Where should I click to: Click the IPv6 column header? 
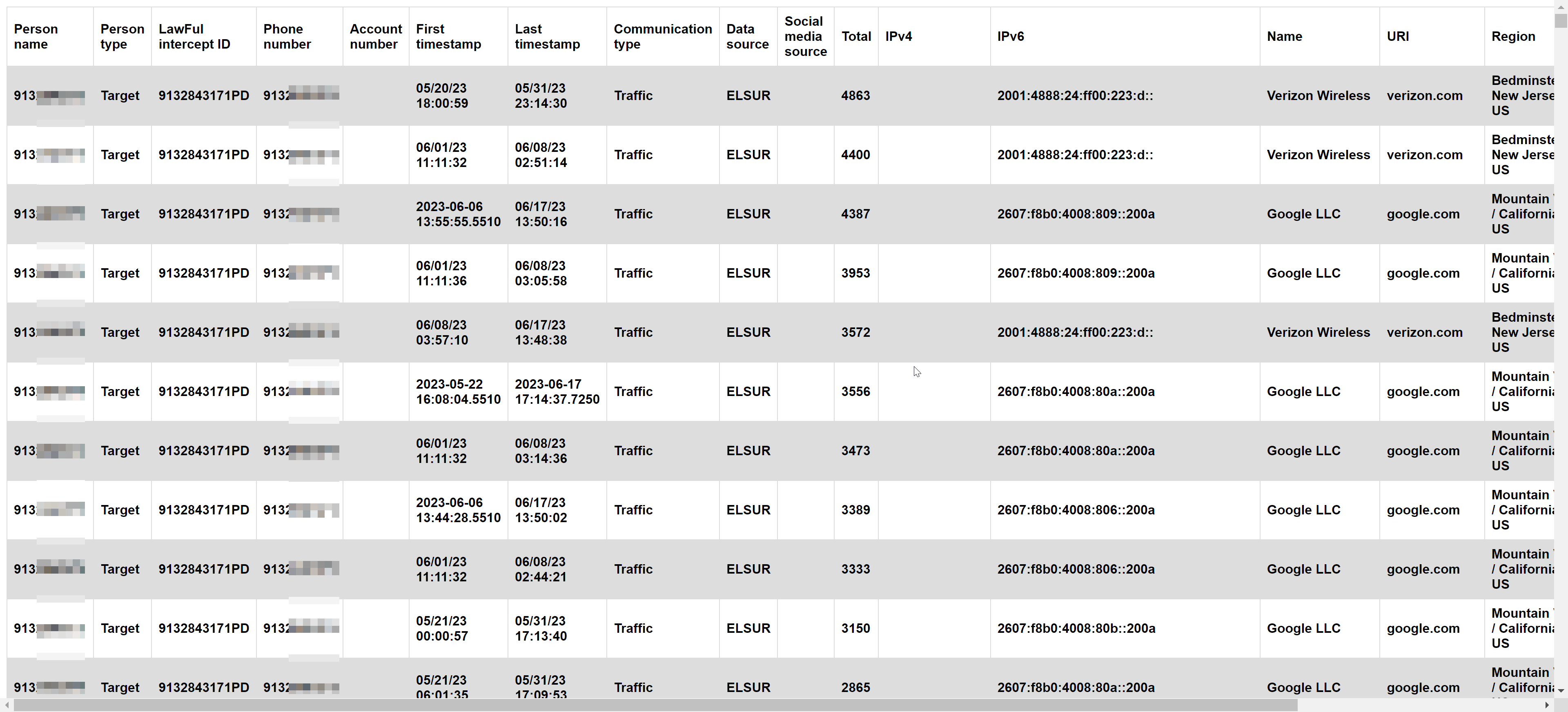1011,36
